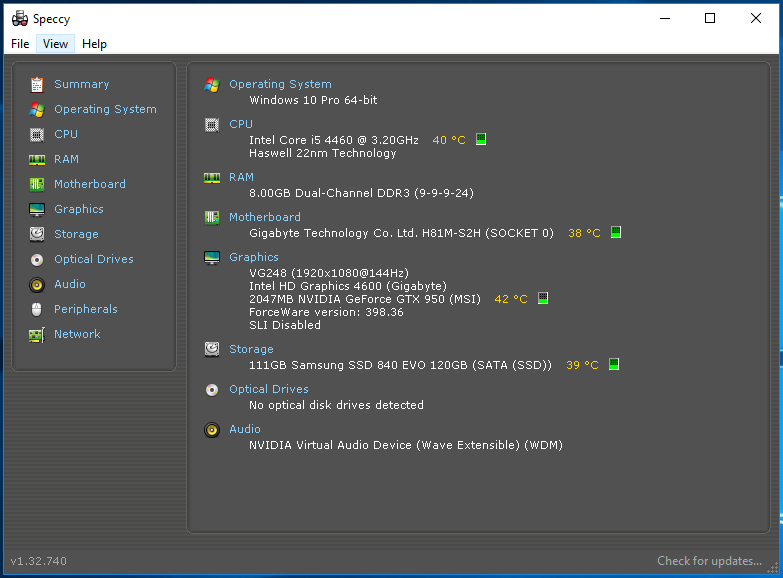Click the CPU temperature indicator next to 40 °C
Screen dimensions: 783x578
481,140
